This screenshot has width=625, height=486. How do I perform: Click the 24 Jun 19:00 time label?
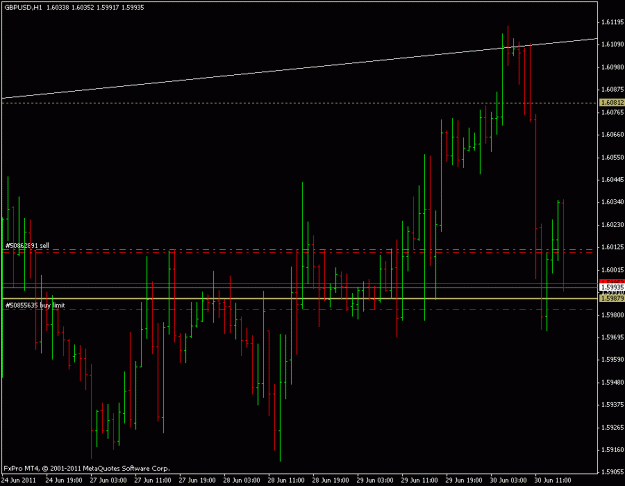coord(64,480)
